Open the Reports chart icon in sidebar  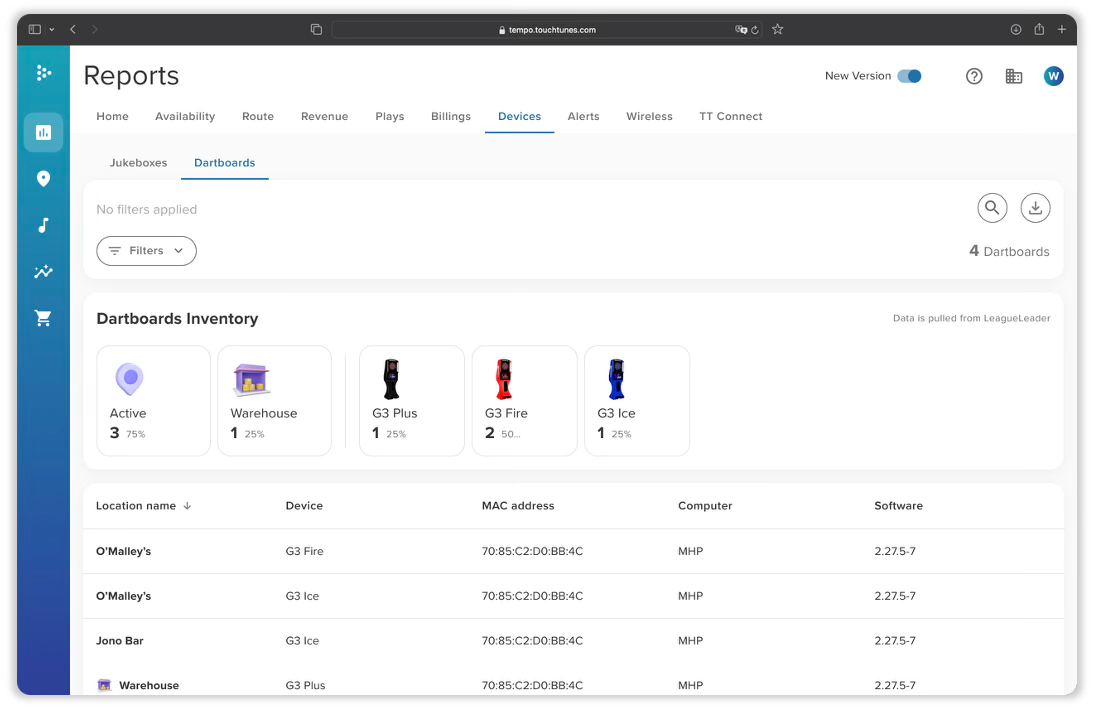[x=43, y=132]
